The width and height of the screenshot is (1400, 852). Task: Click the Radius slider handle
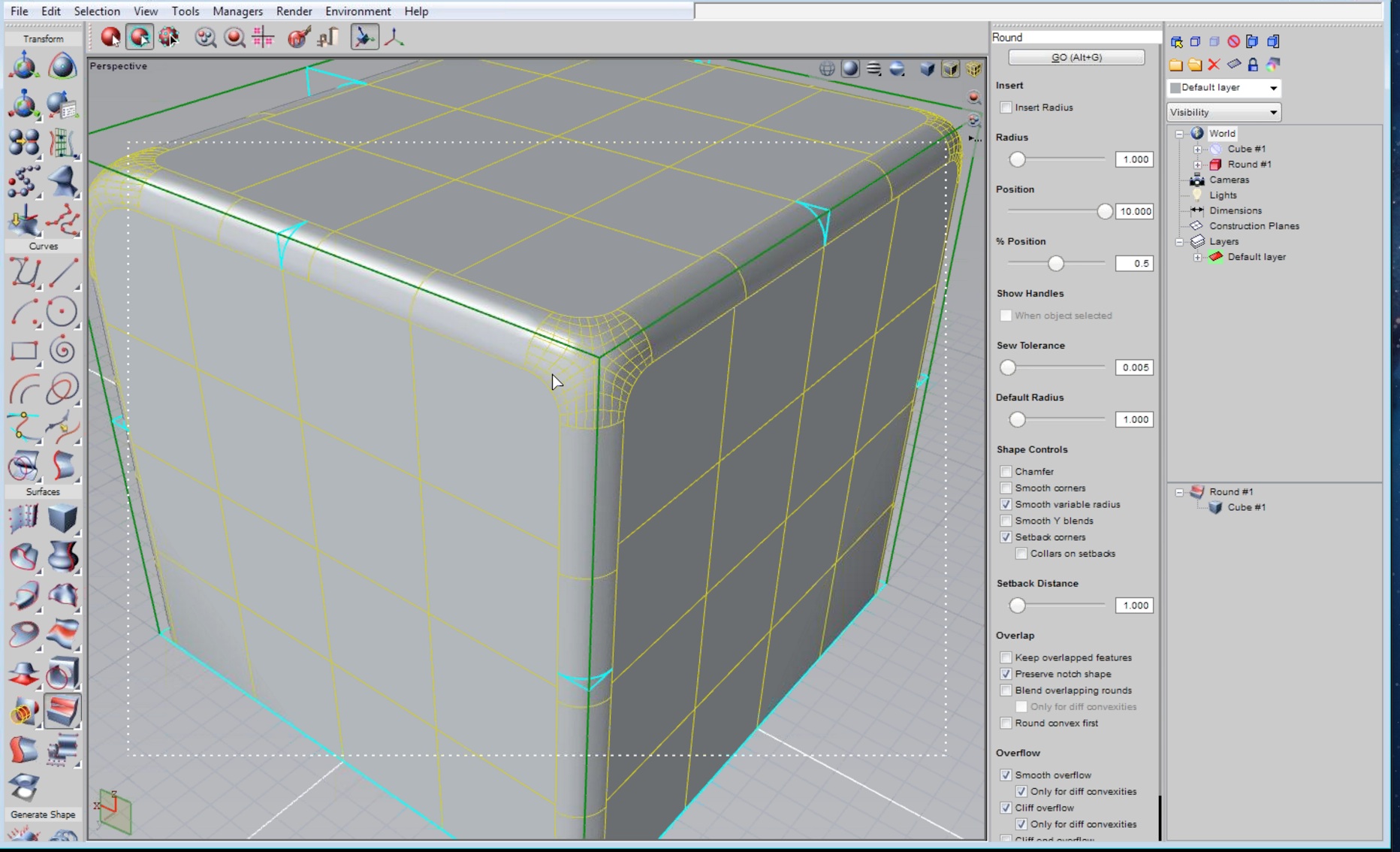point(1017,159)
